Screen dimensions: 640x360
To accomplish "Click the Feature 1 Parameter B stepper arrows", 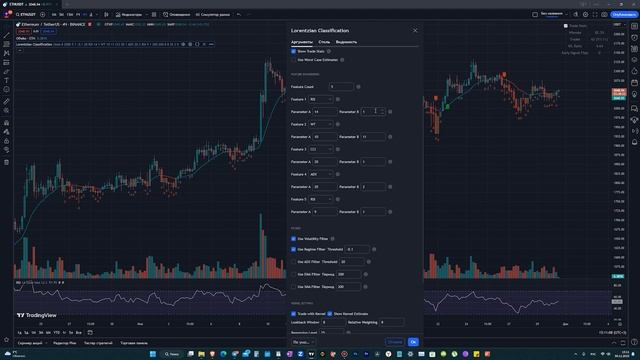I will click(x=382, y=112).
